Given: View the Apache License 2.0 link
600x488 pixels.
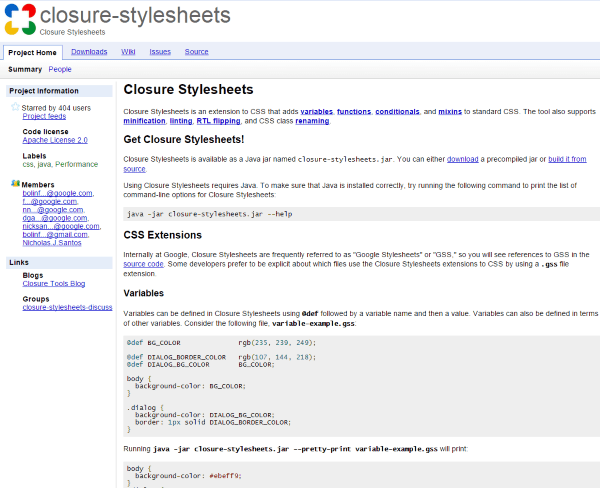Looking at the screenshot, I should click(55, 141).
